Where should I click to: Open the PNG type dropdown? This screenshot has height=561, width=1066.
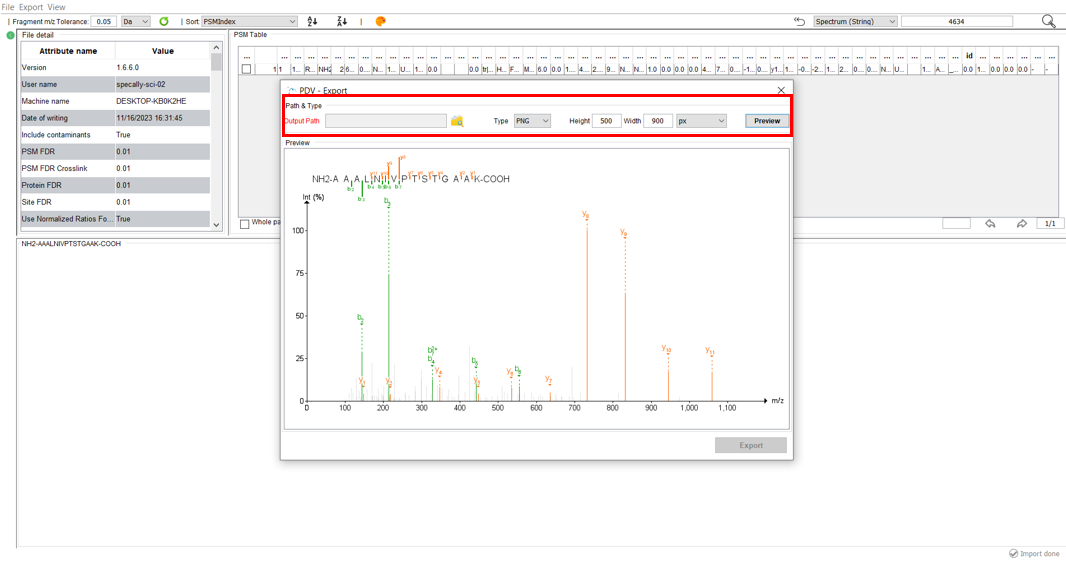532,121
